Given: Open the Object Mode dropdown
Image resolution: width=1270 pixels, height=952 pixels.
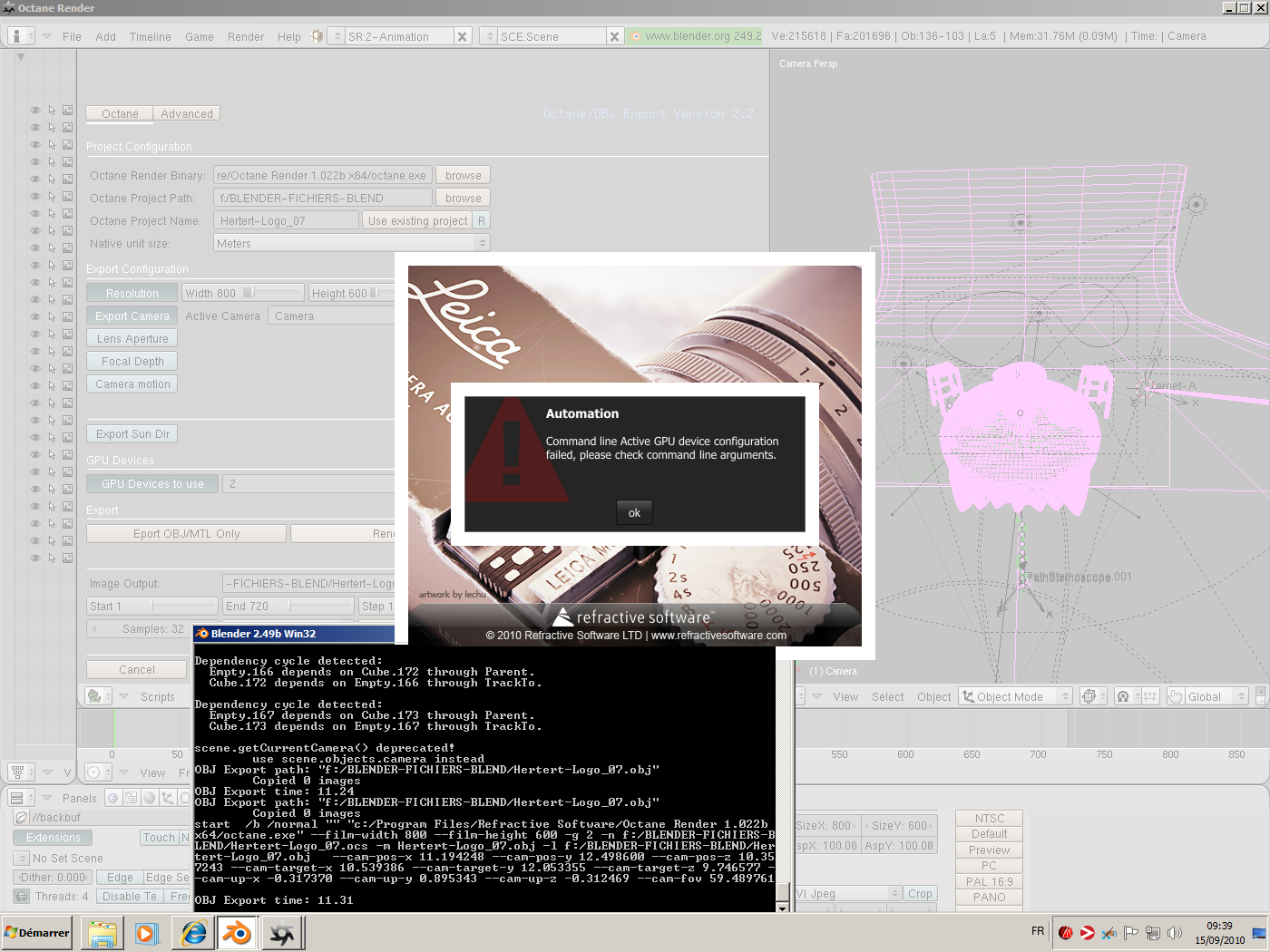Looking at the screenshot, I should tap(1016, 696).
